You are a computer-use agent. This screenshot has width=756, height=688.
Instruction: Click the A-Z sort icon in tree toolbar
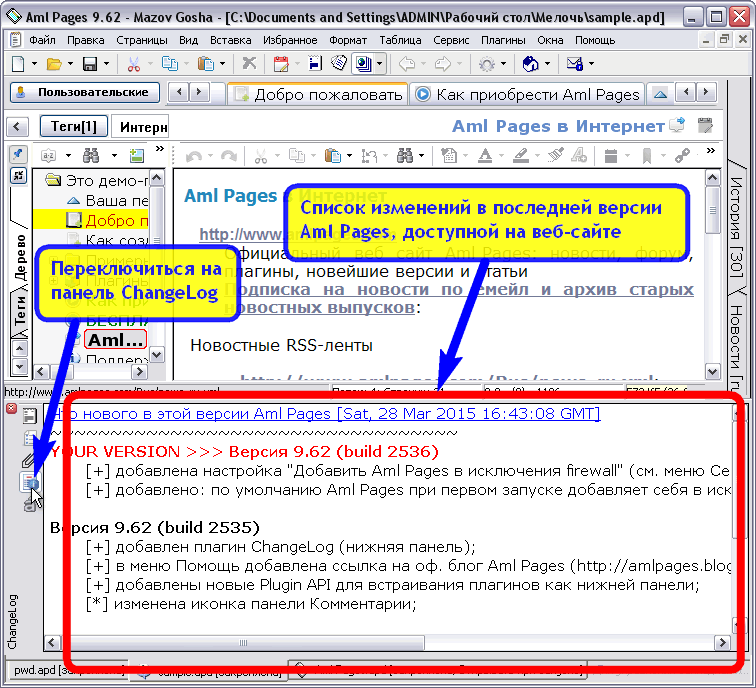49,155
